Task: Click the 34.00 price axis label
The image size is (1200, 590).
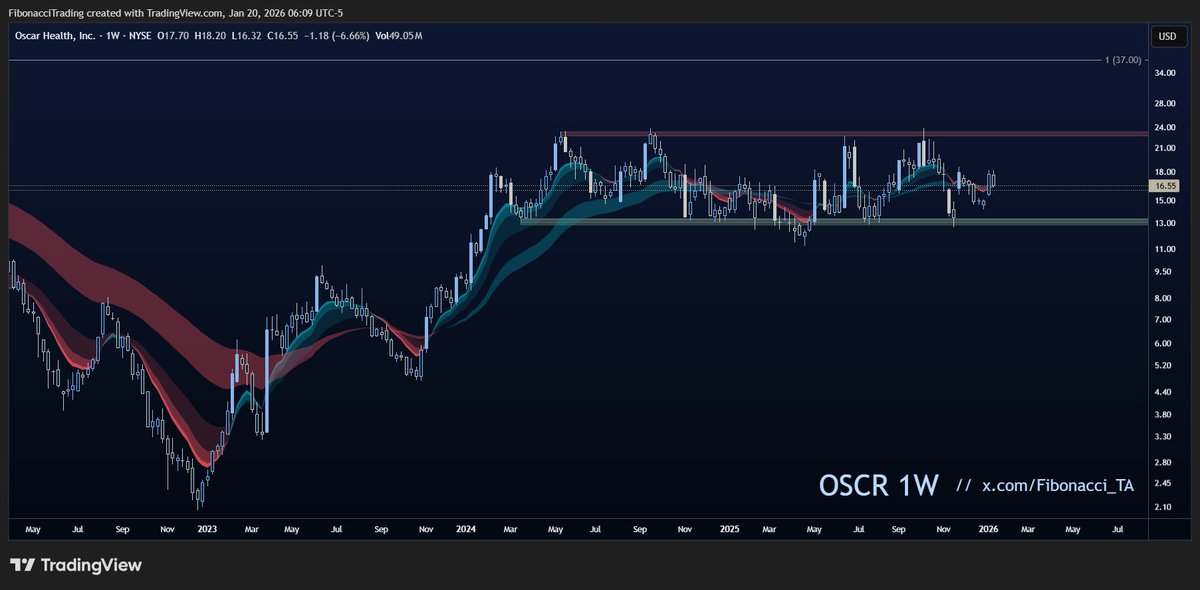Action: coord(1165,74)
